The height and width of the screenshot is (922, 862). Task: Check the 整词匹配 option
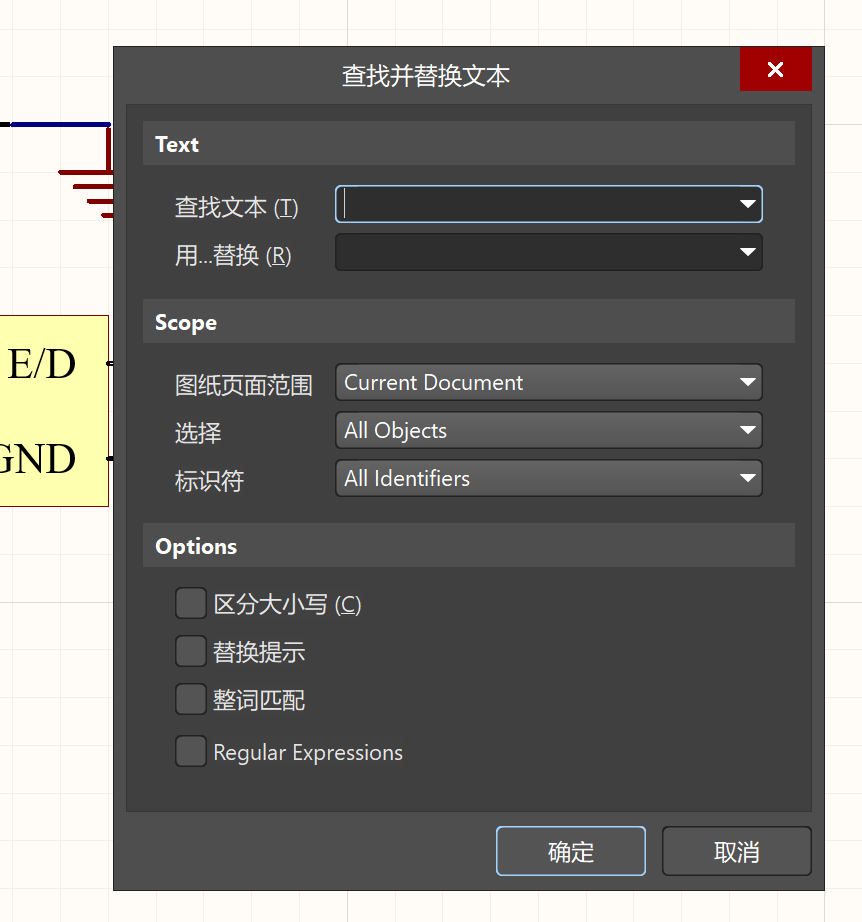[x=191, y=700]
